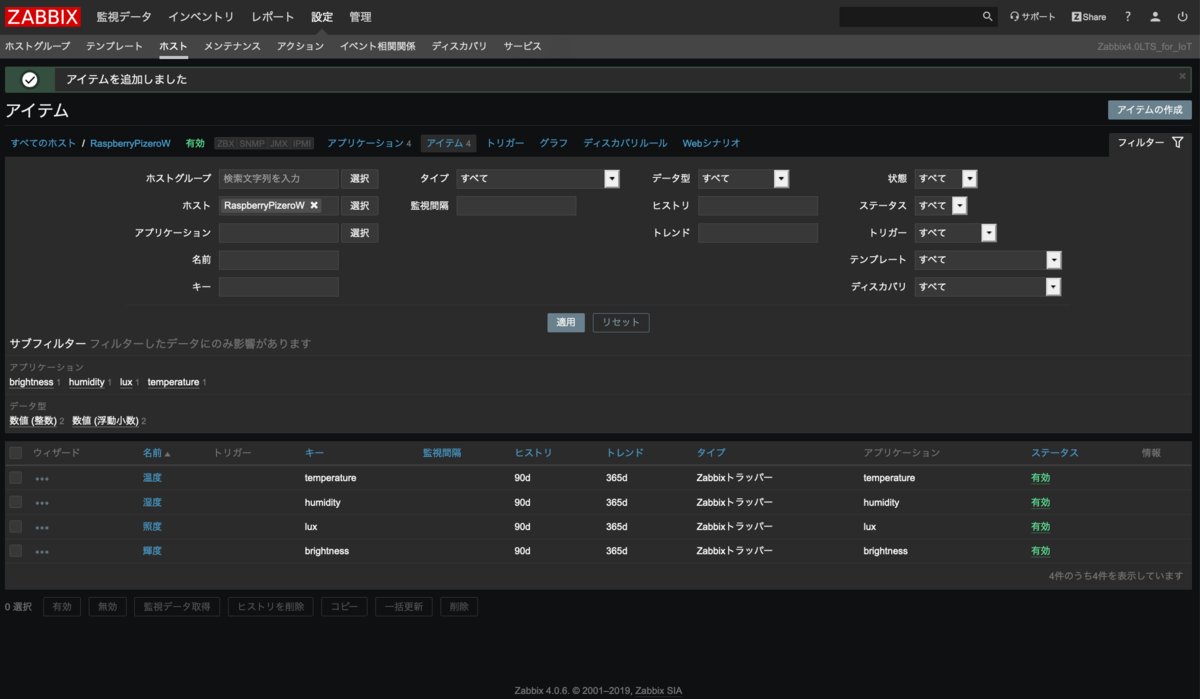The width and height of the screenshot is (1200, 699).
Task: Click the 適用 apply button
Action: 566,322
